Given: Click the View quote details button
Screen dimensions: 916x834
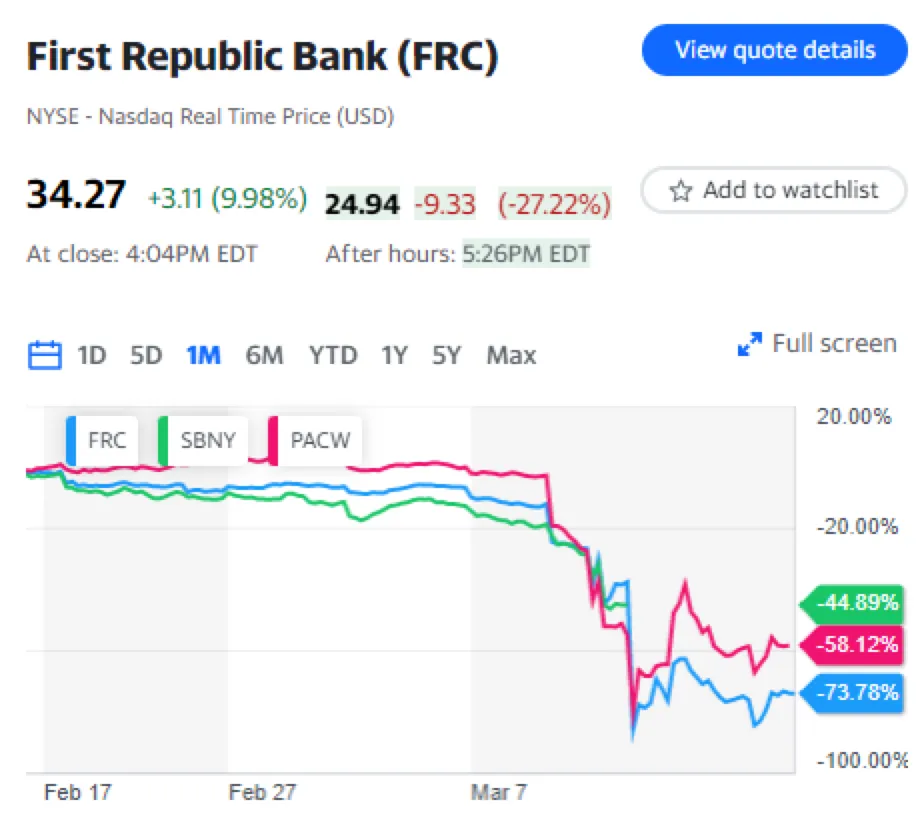Looking at the screenshot, I should coord(774,50).
